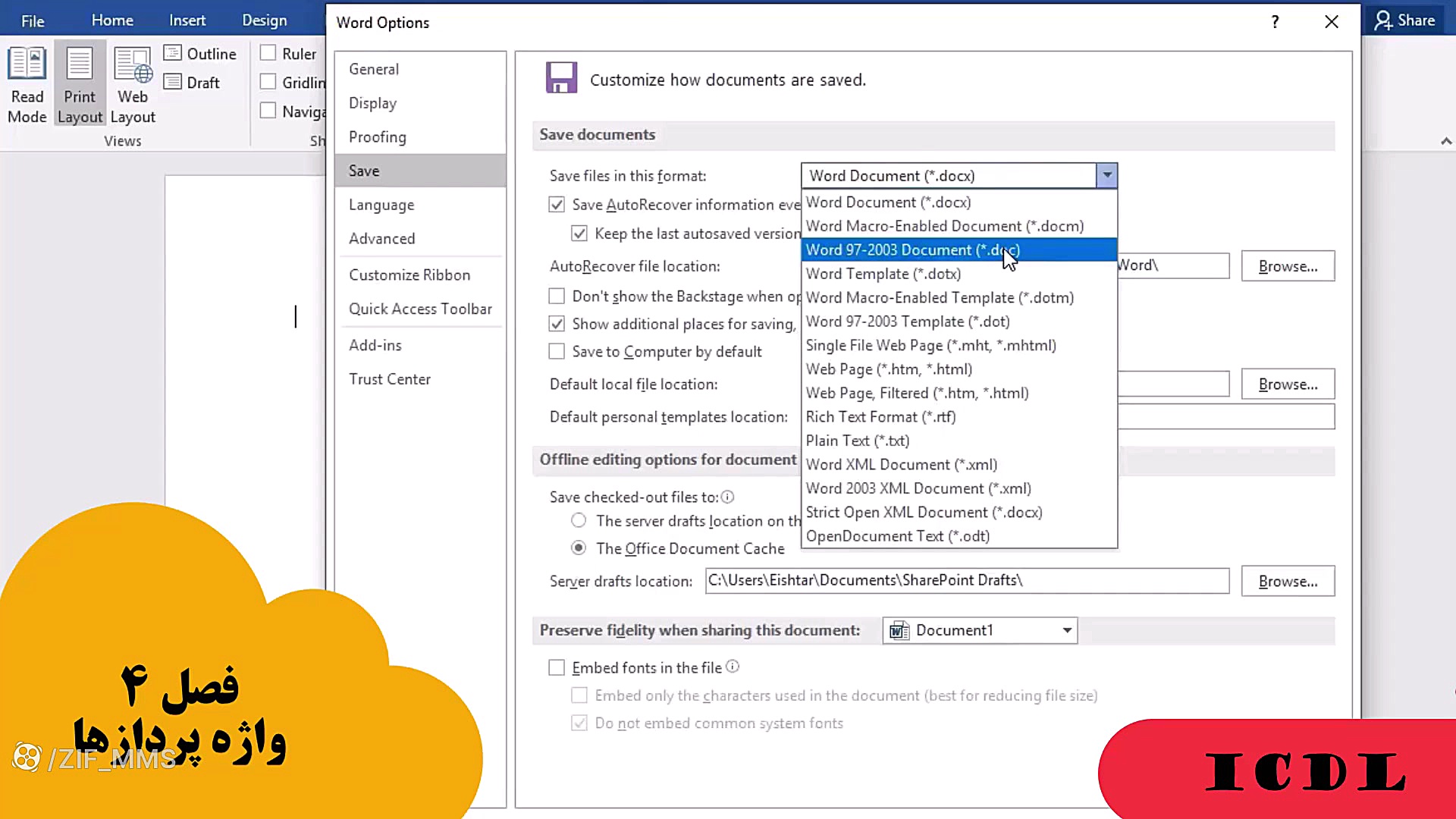Toggle the Gridlines checkbox
1456x819 pixels.
268,82
